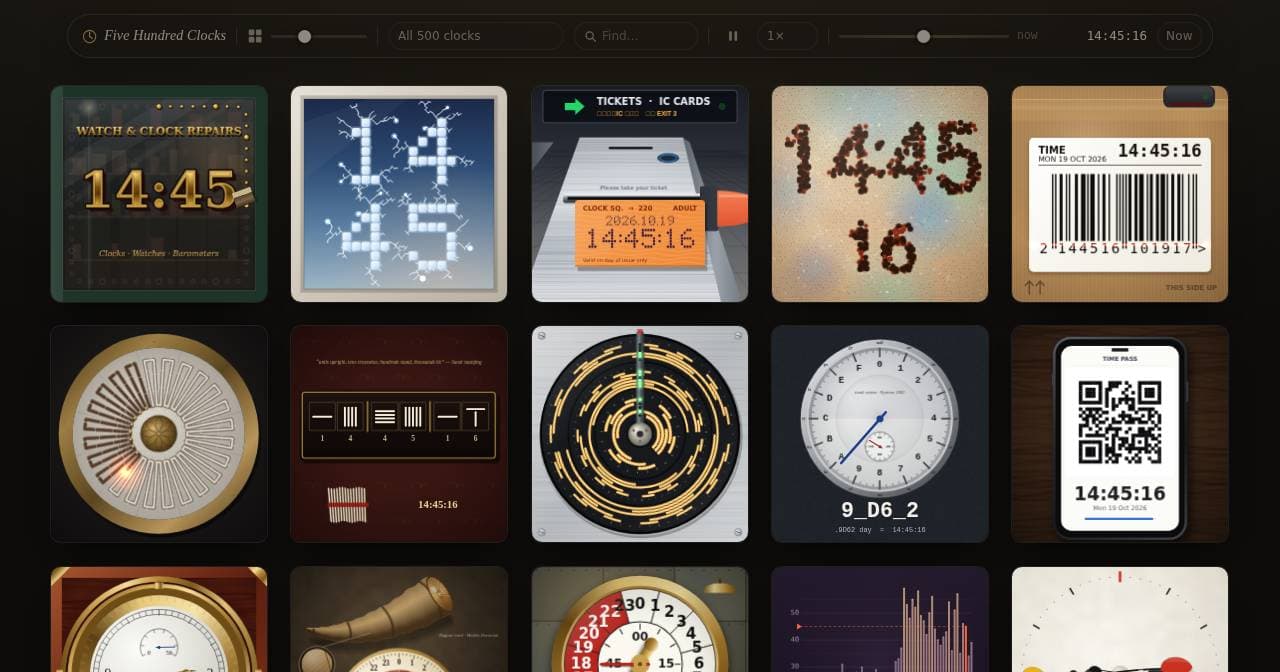Click the time offset slider handle
The image size is (1280, 672).
[x=924, y=36]
